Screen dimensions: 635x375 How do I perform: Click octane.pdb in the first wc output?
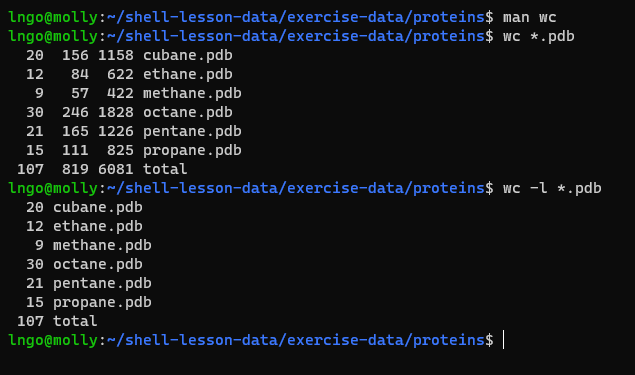click(188, 112)
